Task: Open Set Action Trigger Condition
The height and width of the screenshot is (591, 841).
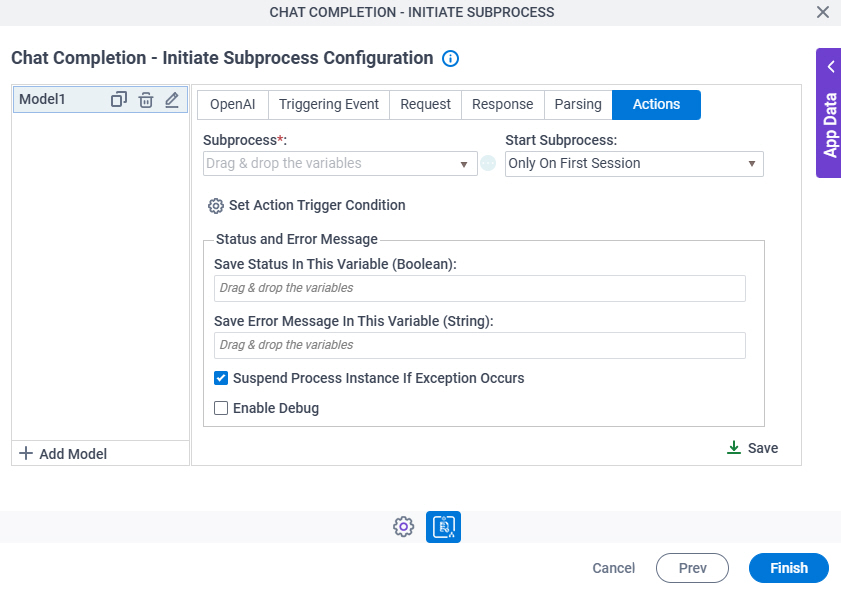Action: click(317, 205)
